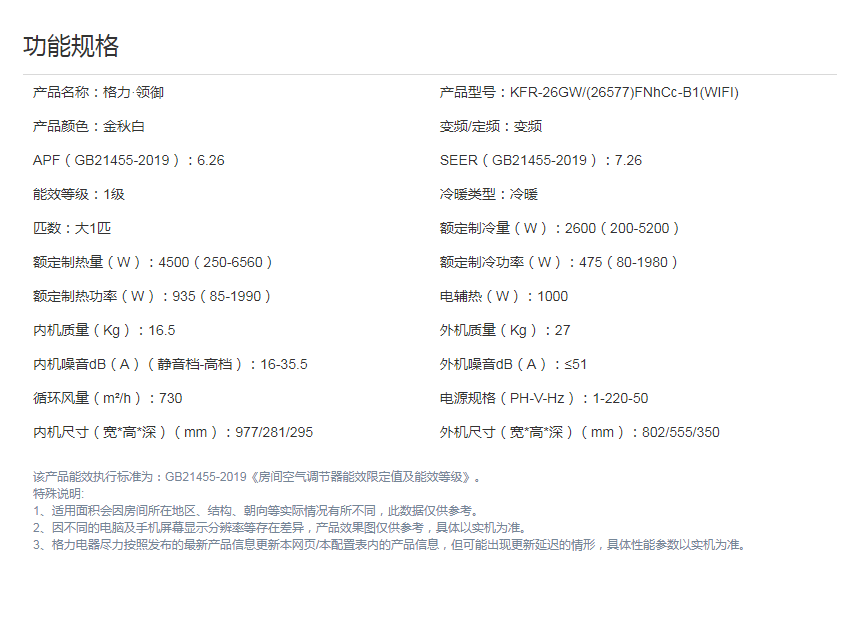Click the SEER value 7.26 line

[540, 160]
